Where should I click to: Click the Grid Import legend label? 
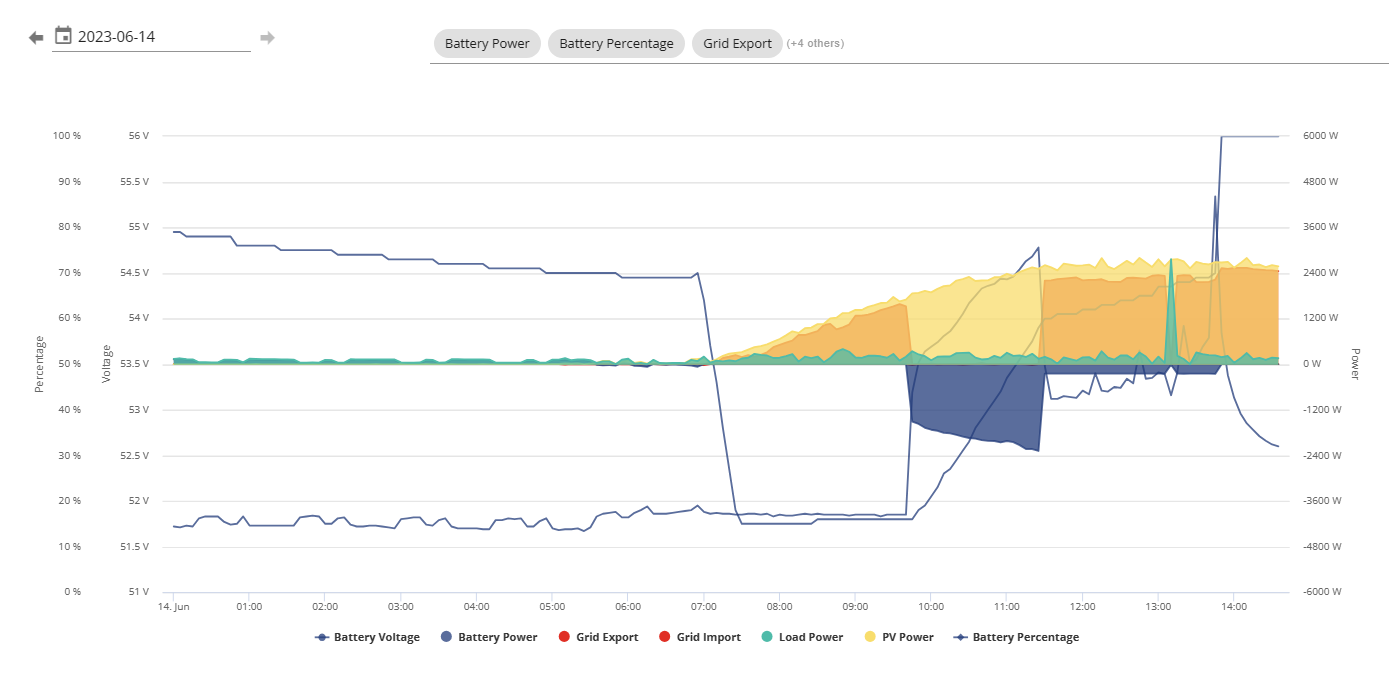(709, 637)
